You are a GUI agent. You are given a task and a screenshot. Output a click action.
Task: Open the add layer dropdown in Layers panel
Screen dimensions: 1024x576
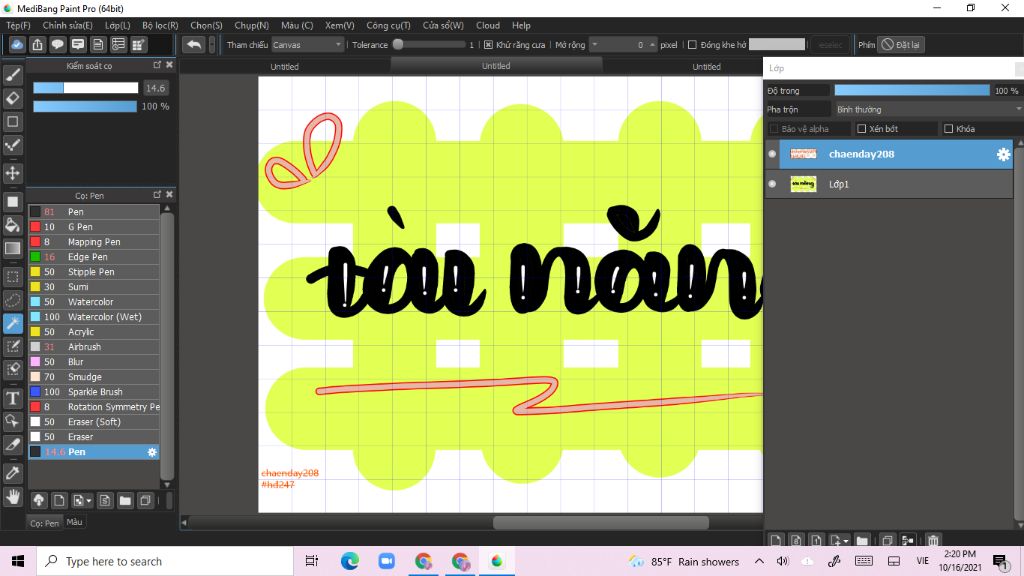coord(839,540)
